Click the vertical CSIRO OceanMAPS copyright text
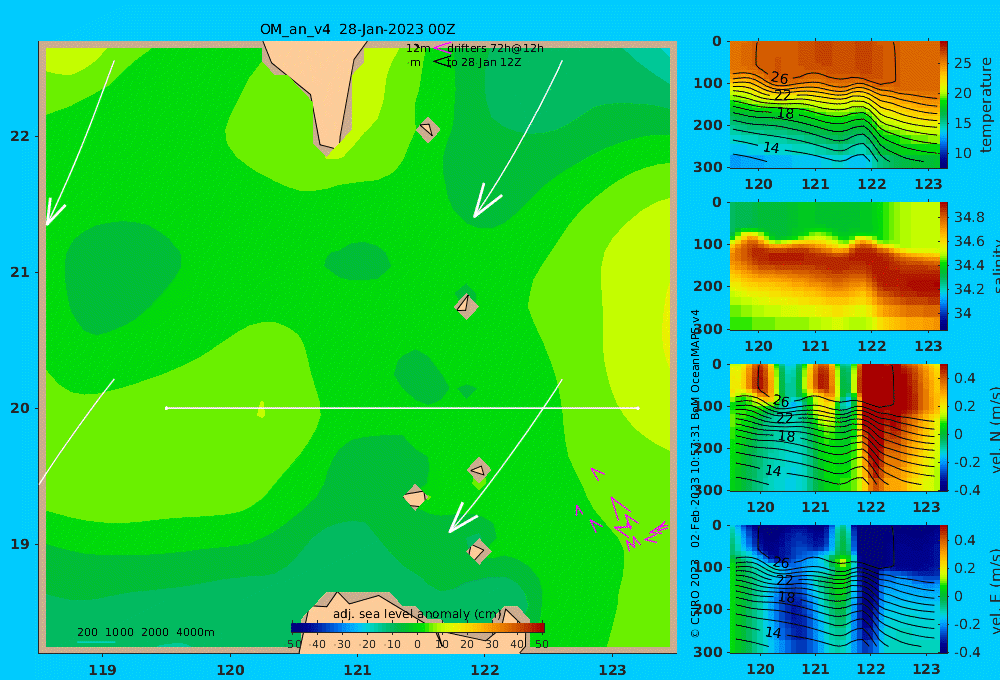Image resolution: width=1000 pixels, height=680 pixels. tap(695, 473)
